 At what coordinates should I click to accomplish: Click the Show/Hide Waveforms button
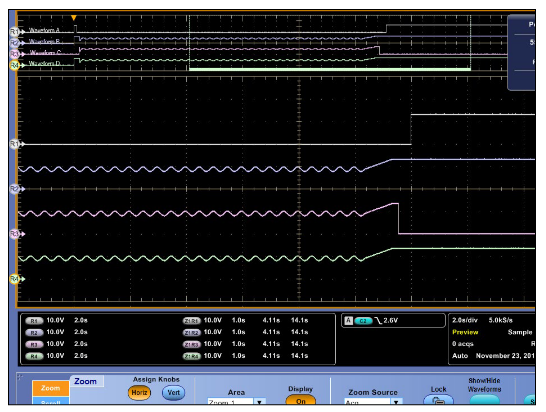coord(484,400)
